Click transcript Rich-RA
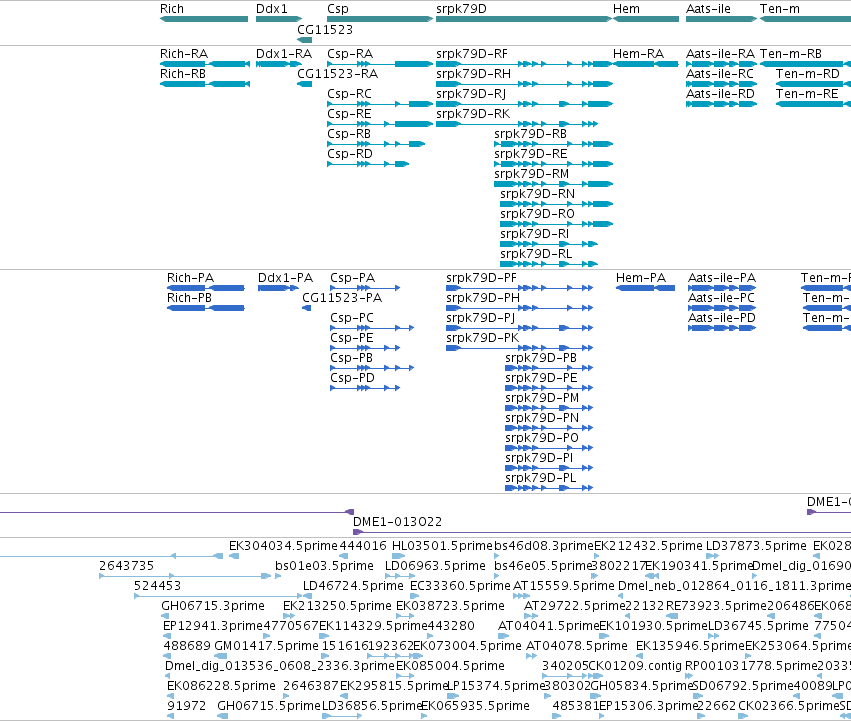 (184, 54)
